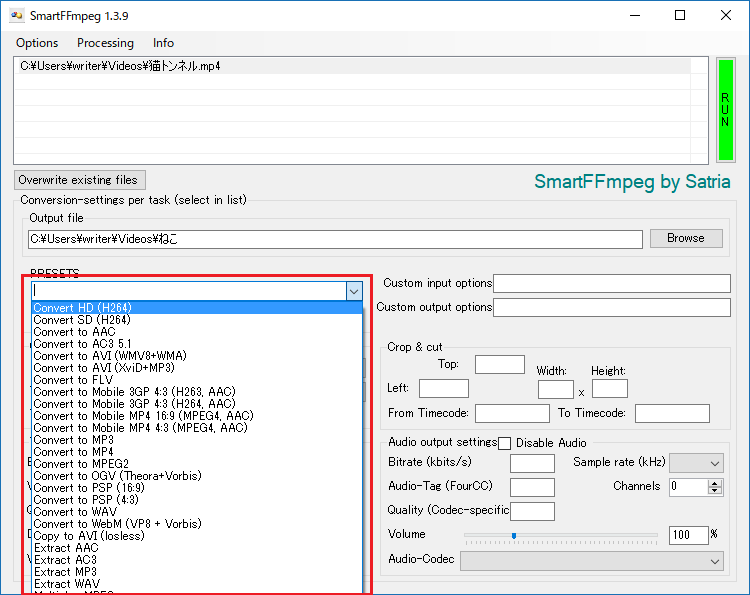Increase Channels with the up arrow
This screenshot has height=595, width=750.
pos(715,483)
